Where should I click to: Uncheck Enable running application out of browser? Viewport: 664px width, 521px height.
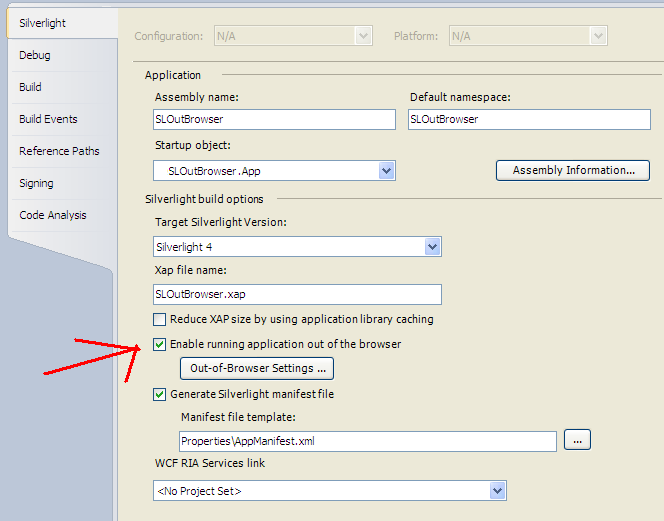point(159,345)
